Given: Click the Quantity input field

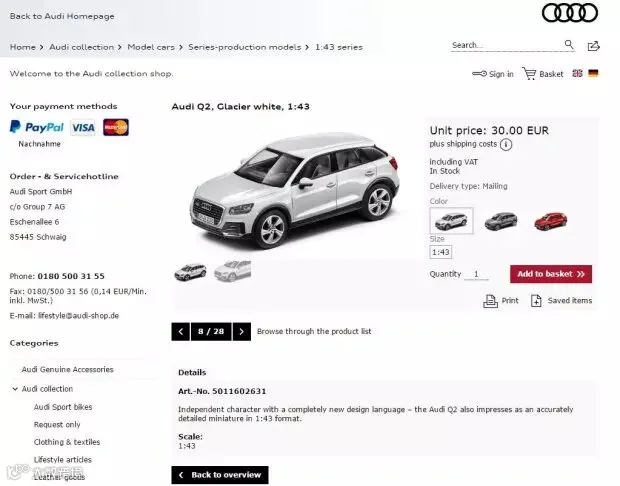Looking at the screenshot, I should click(476, 274).
